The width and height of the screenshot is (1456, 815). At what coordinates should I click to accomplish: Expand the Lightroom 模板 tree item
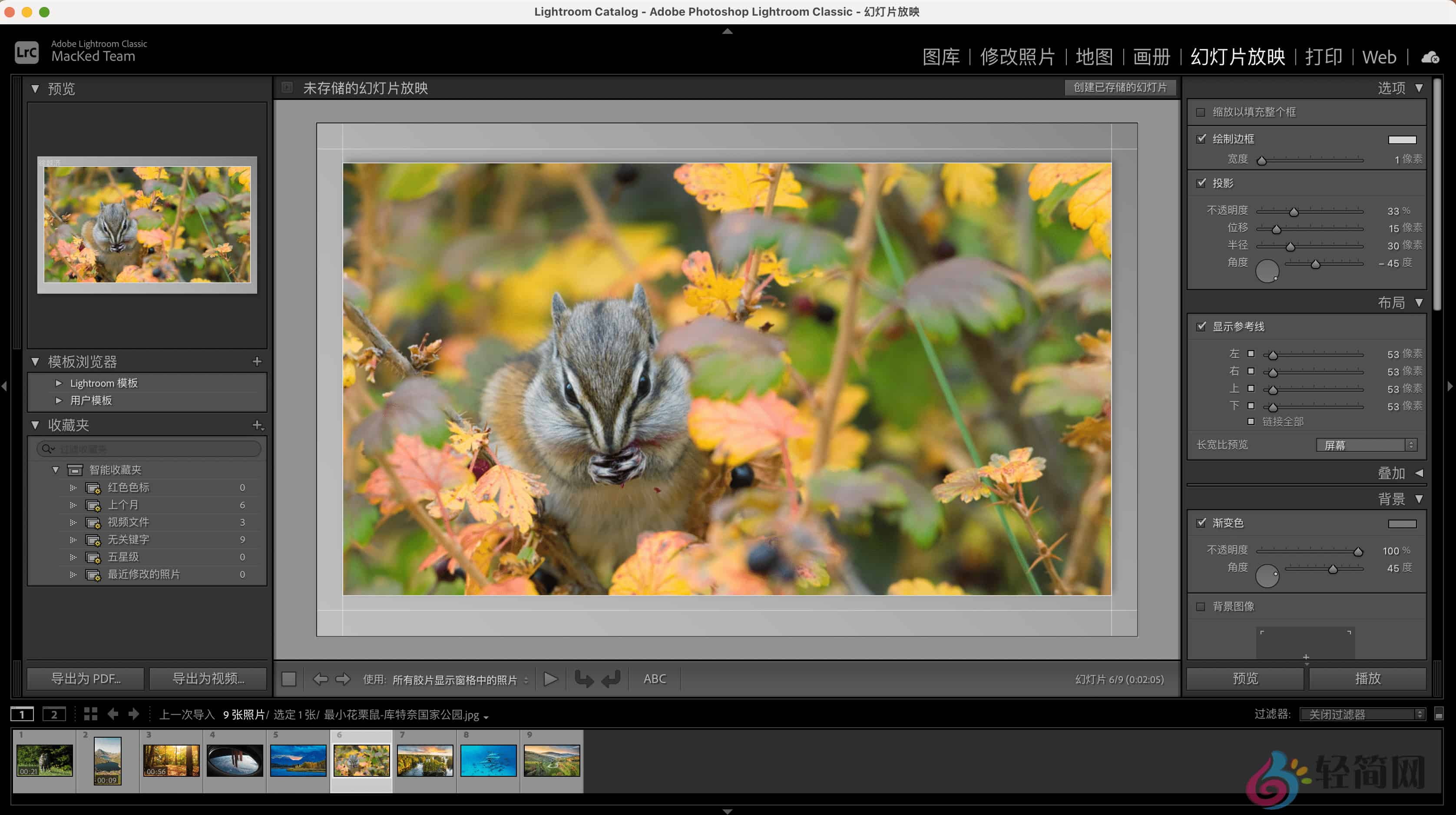tap(60, 383)
